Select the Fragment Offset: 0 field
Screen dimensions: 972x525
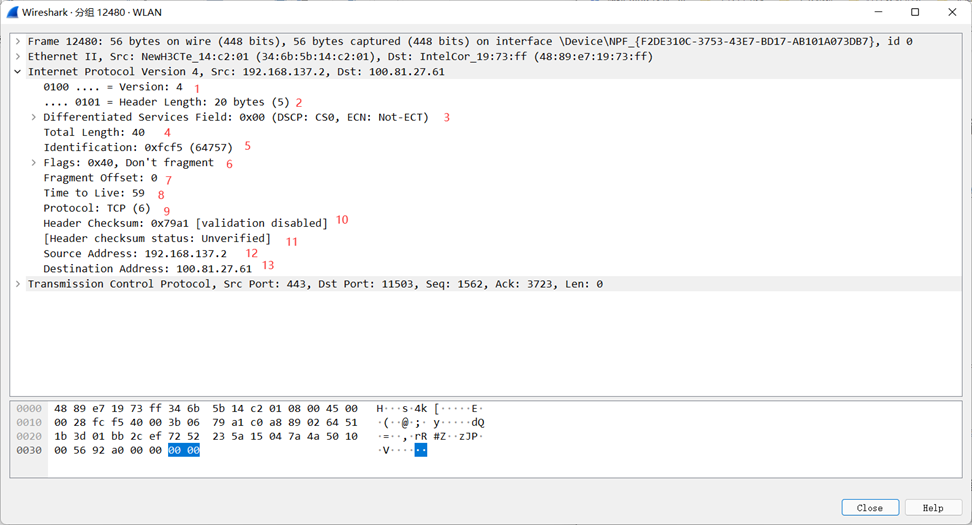click(100, 178)
